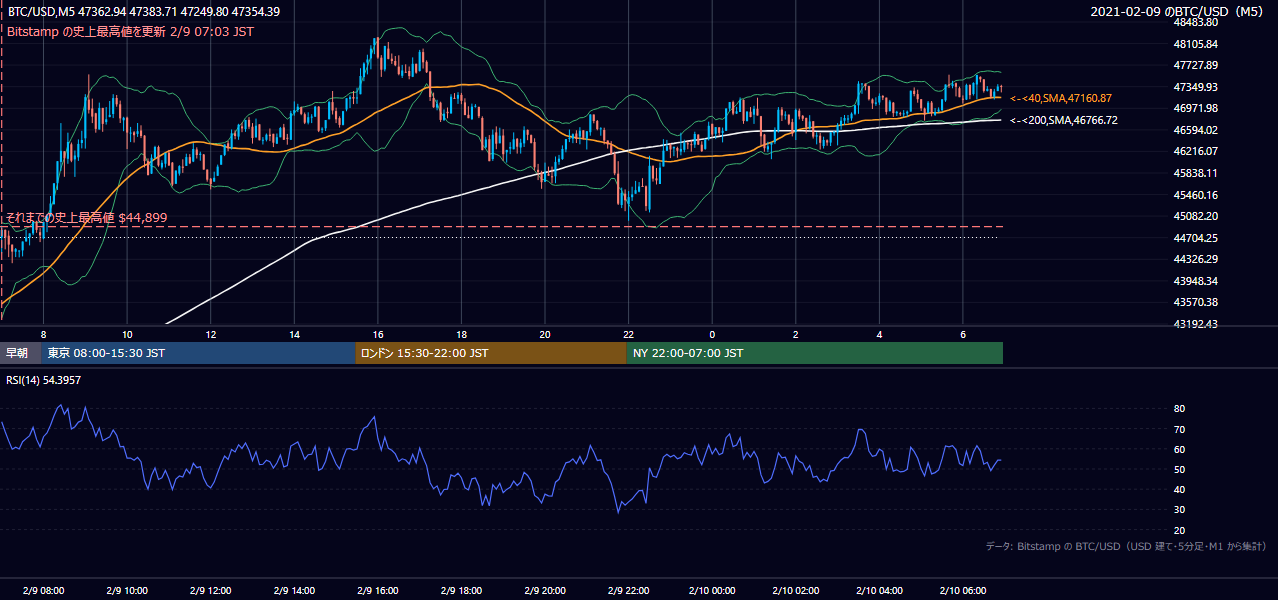1278x600 pixels.
Task: Click the 2/9 14:00 date axis label
Action: tap(294, 590)
